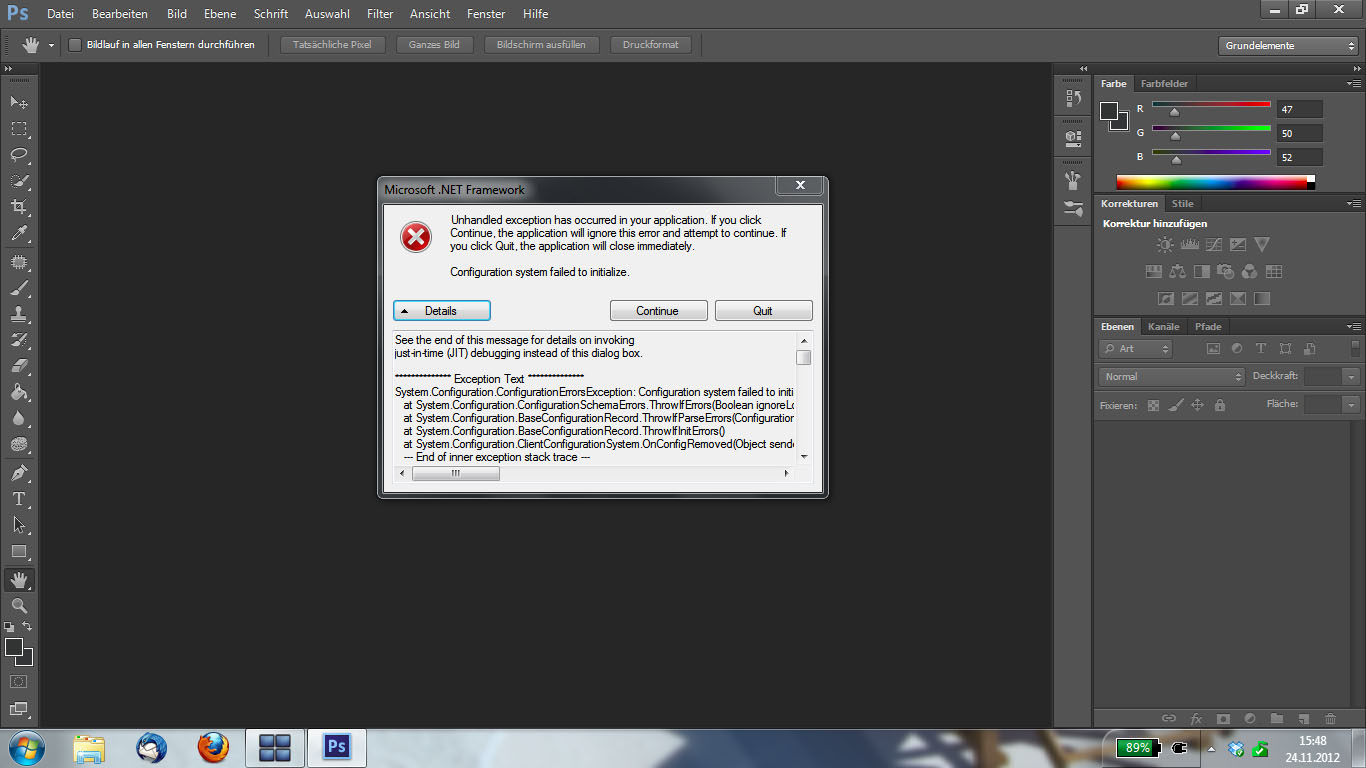Toggle Quick Mask mode
Viewport: 1366px width, 768px height.
click(x=19, y=681)
